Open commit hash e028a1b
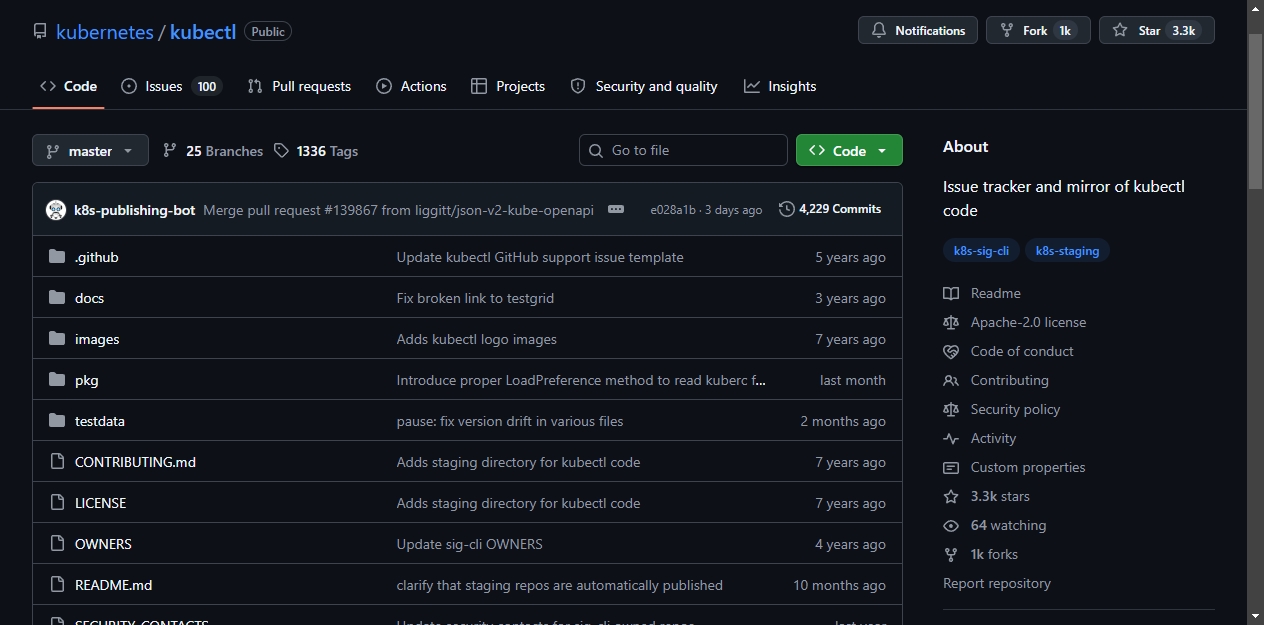The height and width of the screenshot is (625, 1264). coord(672,210)
